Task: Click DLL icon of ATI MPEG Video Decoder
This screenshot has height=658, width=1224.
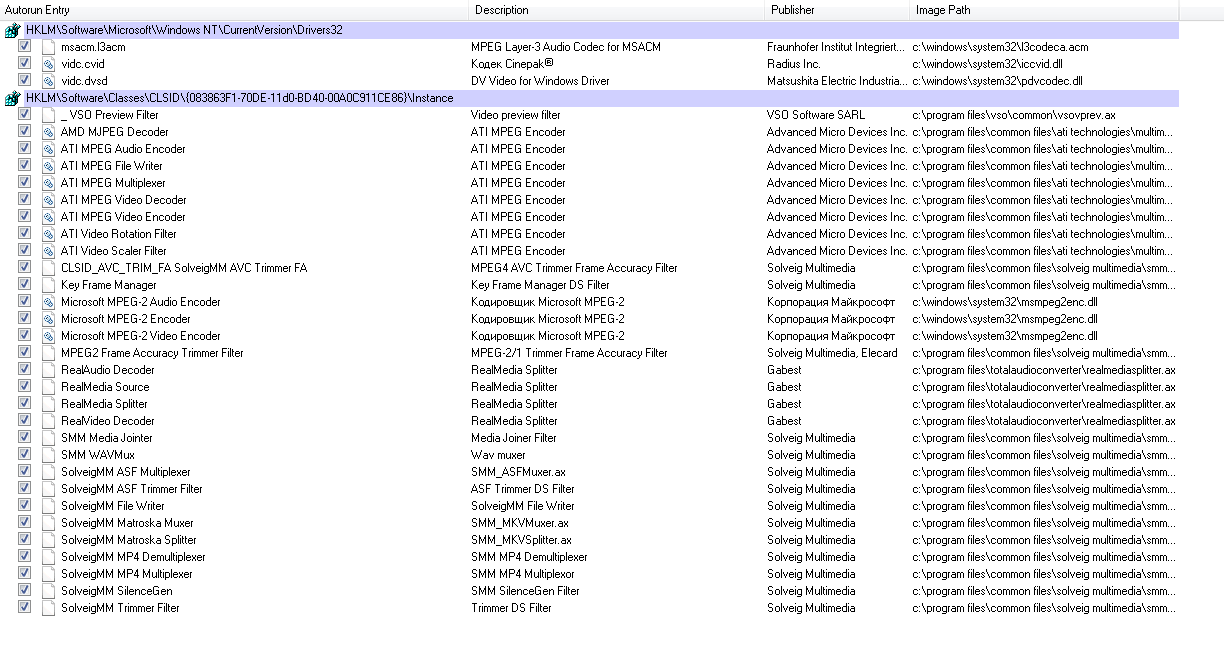Action: (48, 200)
